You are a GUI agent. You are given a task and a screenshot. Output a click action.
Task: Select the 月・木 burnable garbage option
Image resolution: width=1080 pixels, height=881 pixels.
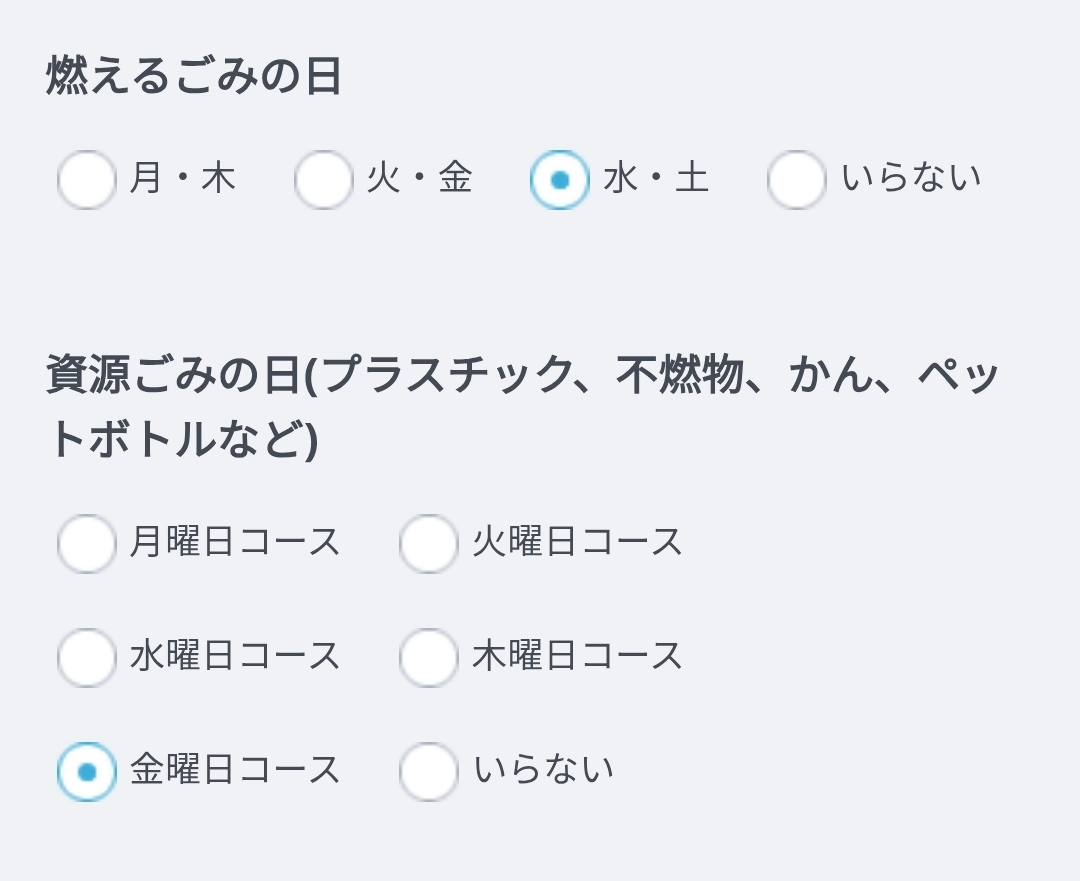click(x=87, y=180)
